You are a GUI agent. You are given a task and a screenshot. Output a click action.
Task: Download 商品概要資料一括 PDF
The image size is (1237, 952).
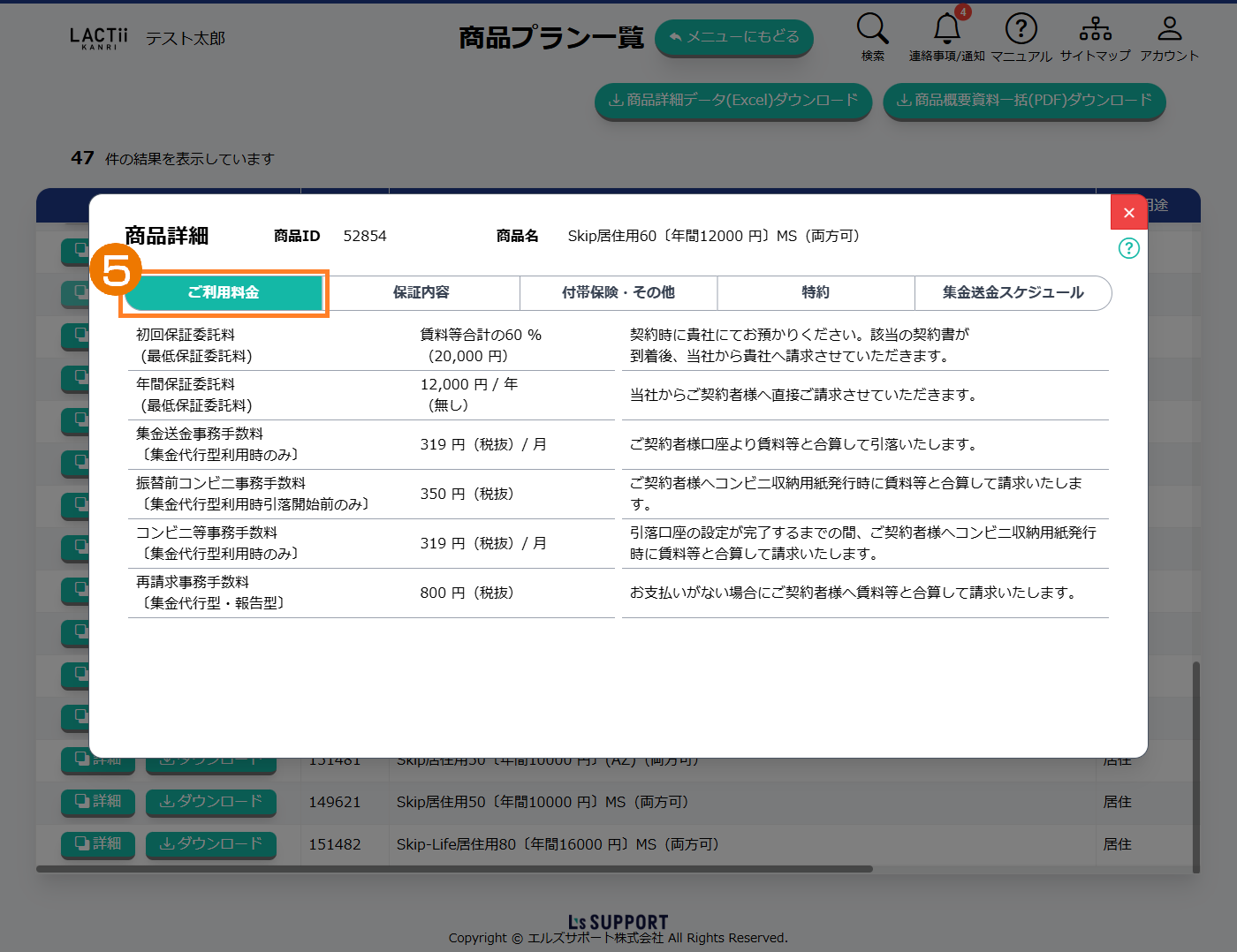tap(1024, 101)
